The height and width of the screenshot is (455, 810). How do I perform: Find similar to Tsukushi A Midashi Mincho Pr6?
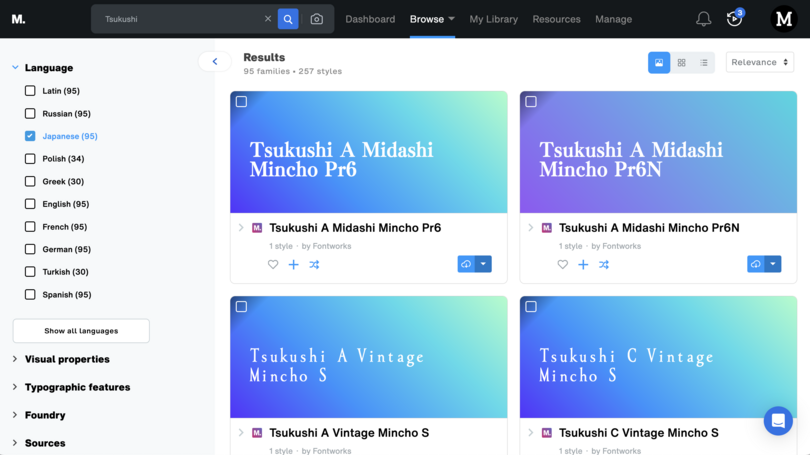(x=314, y=264)
